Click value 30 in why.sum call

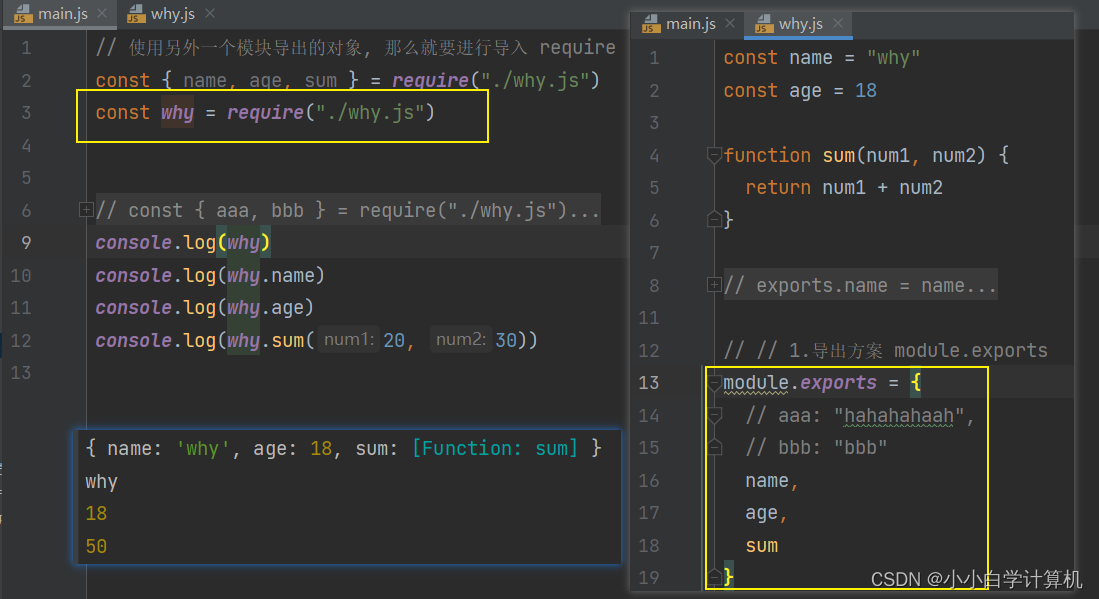coord(506,340)
